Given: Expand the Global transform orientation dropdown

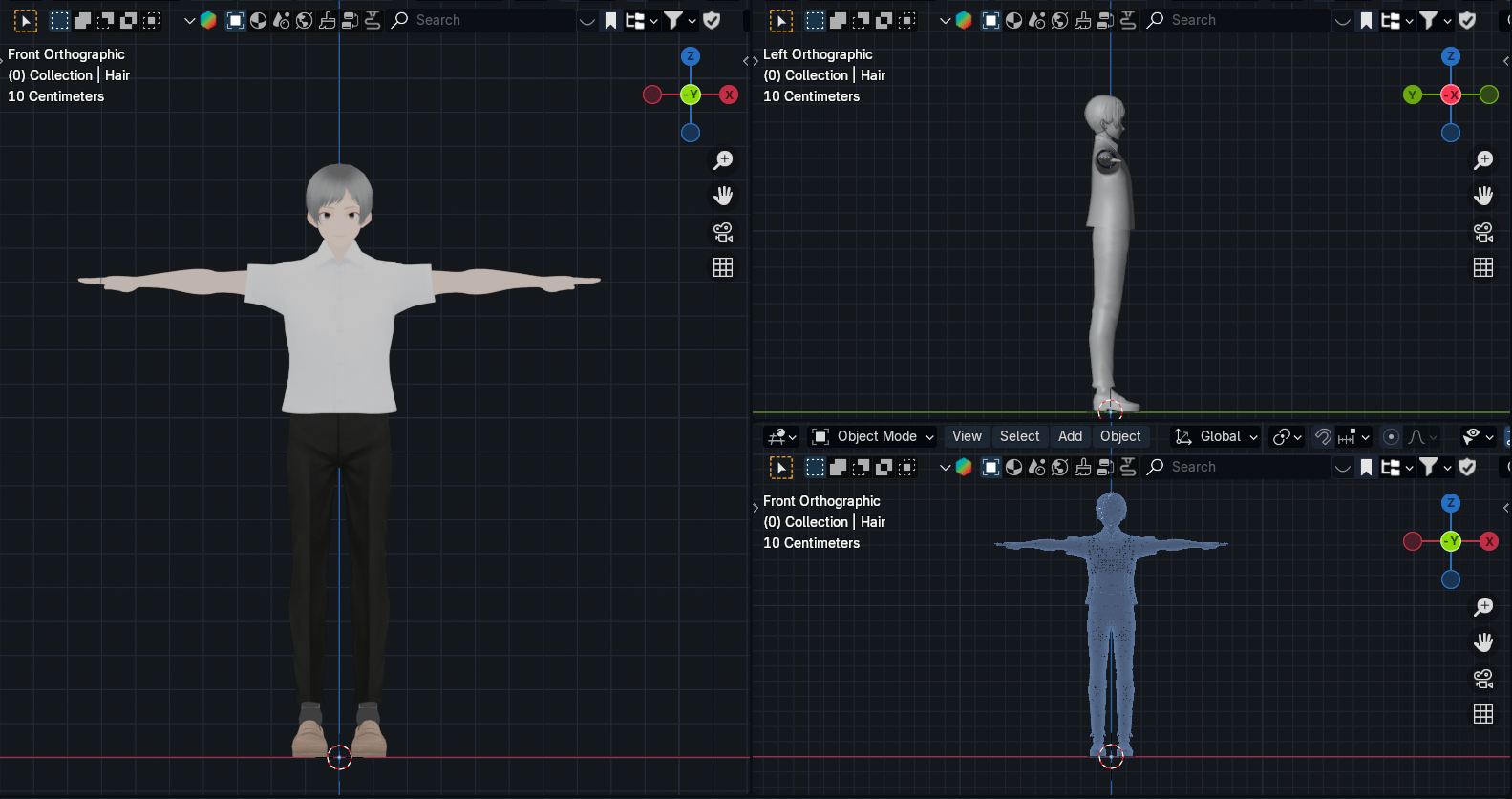Looking at the screenshot, I should click(x=1216, y=437).
